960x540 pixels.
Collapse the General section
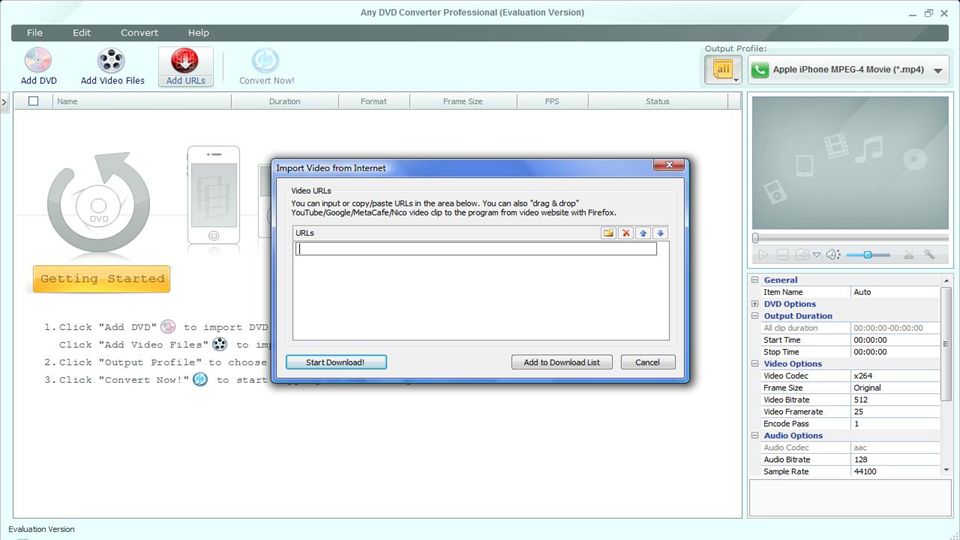[x=755, y=280]
